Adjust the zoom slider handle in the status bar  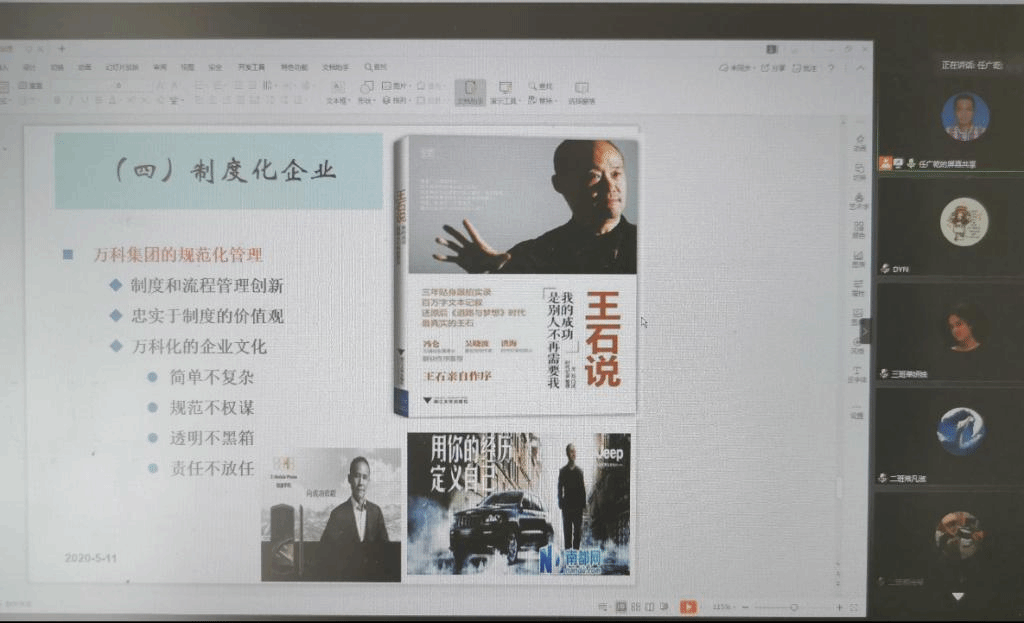[794, 607]
